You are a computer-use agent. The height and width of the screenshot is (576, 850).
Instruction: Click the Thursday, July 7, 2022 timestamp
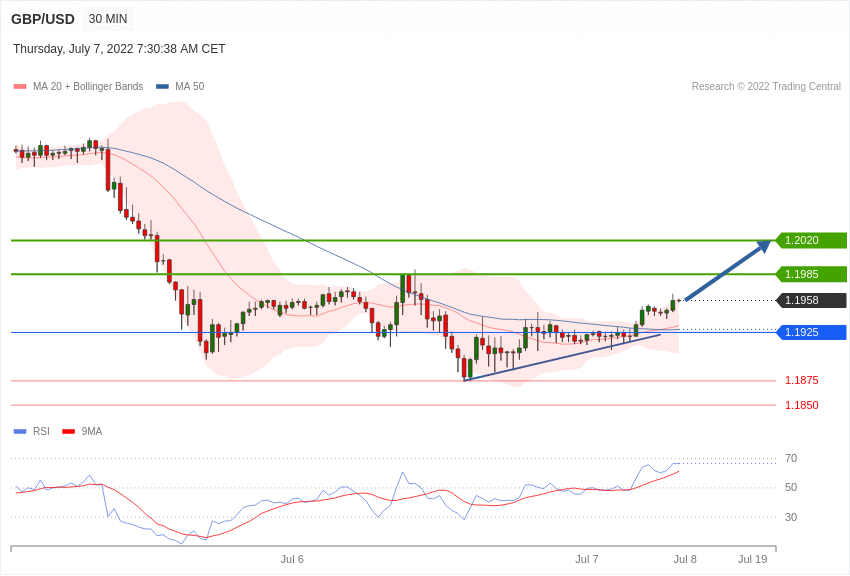(119, 49)
